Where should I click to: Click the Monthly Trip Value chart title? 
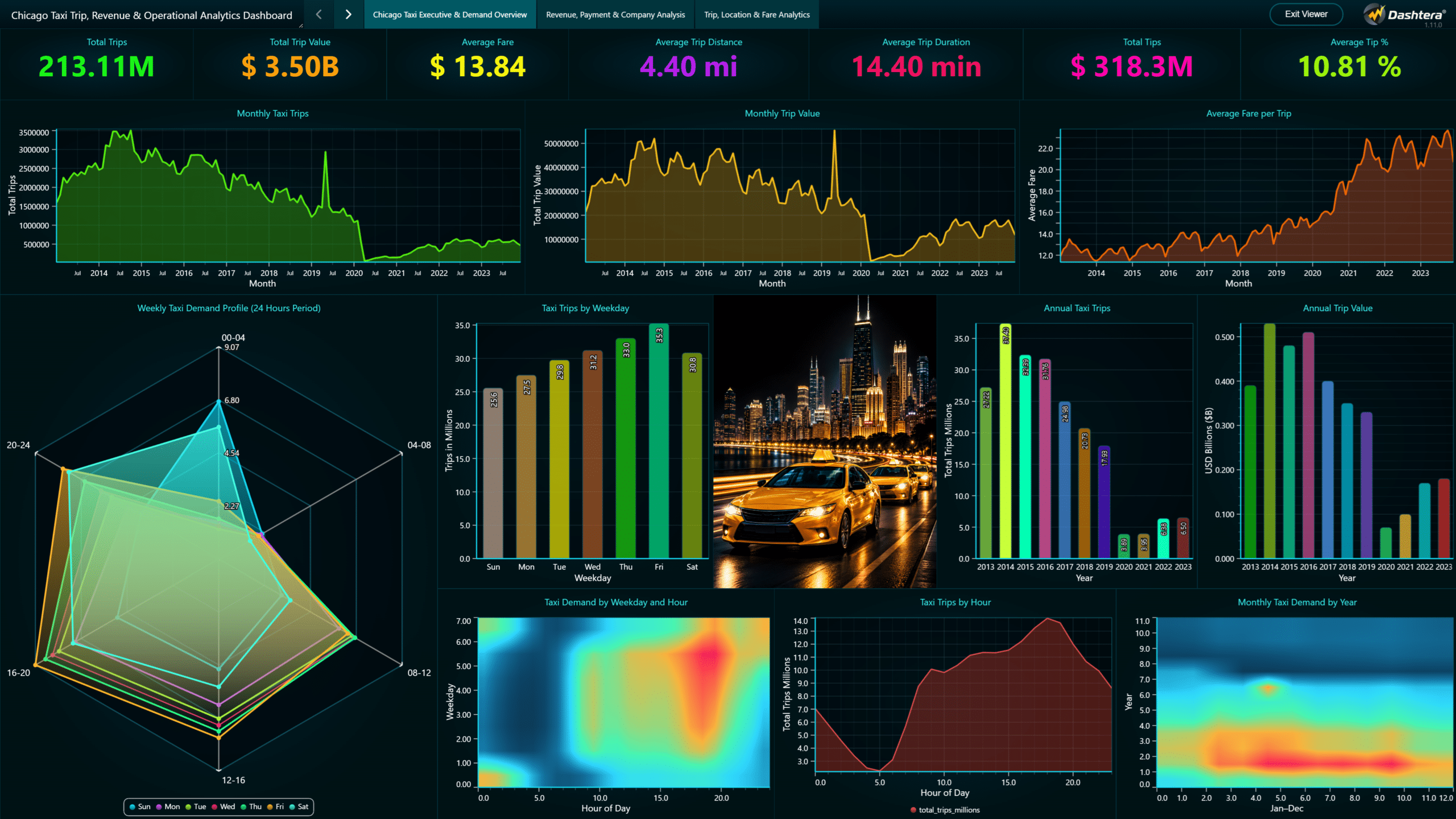click(x=782, y=114)
